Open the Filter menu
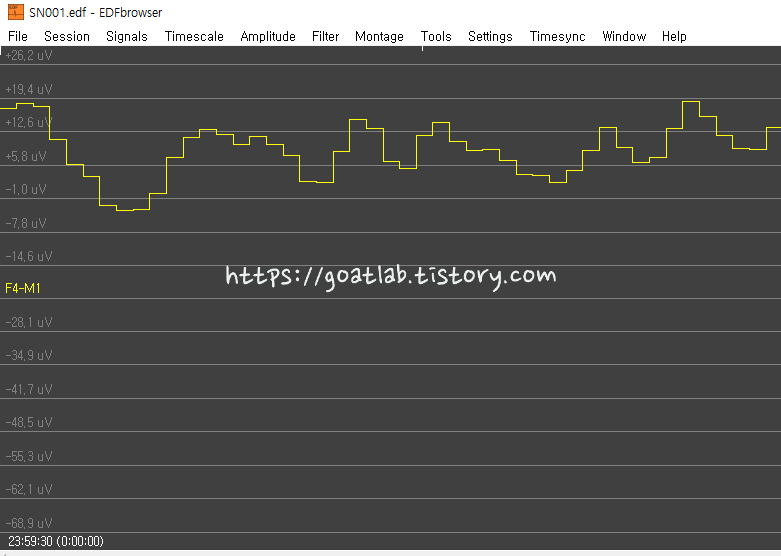 tap(325, 36)
